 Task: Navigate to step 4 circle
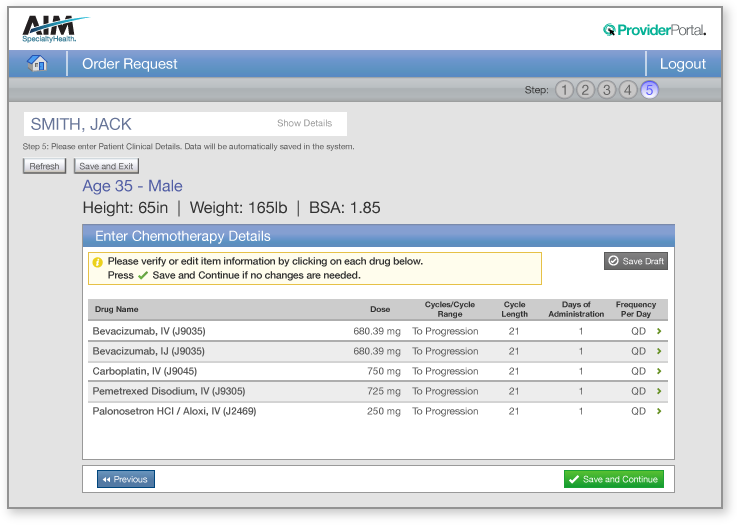click(x=628, y=90)
